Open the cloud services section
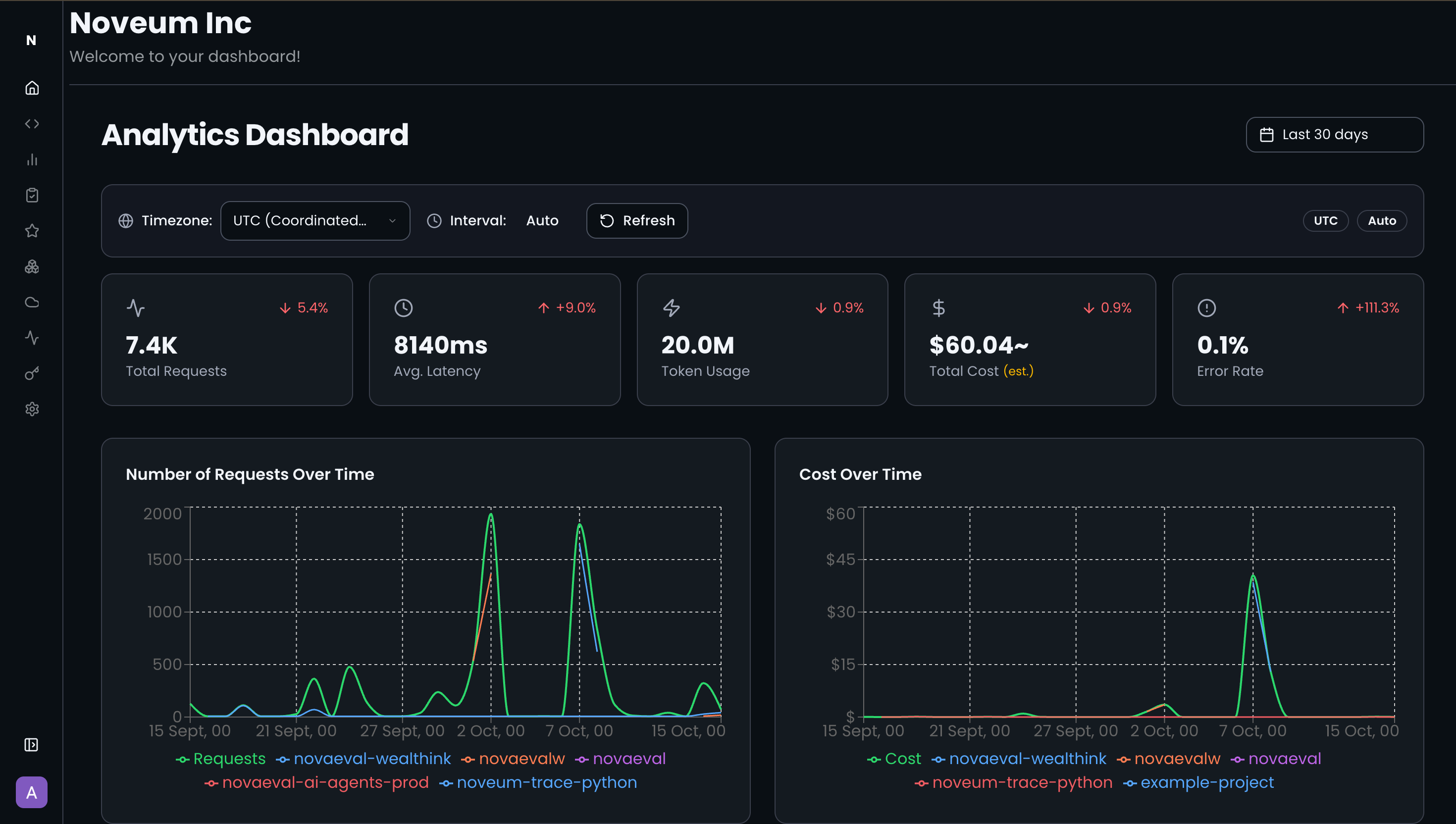Image resolution: width=1456 pixels, height=824 pixels. pos(32,302)
